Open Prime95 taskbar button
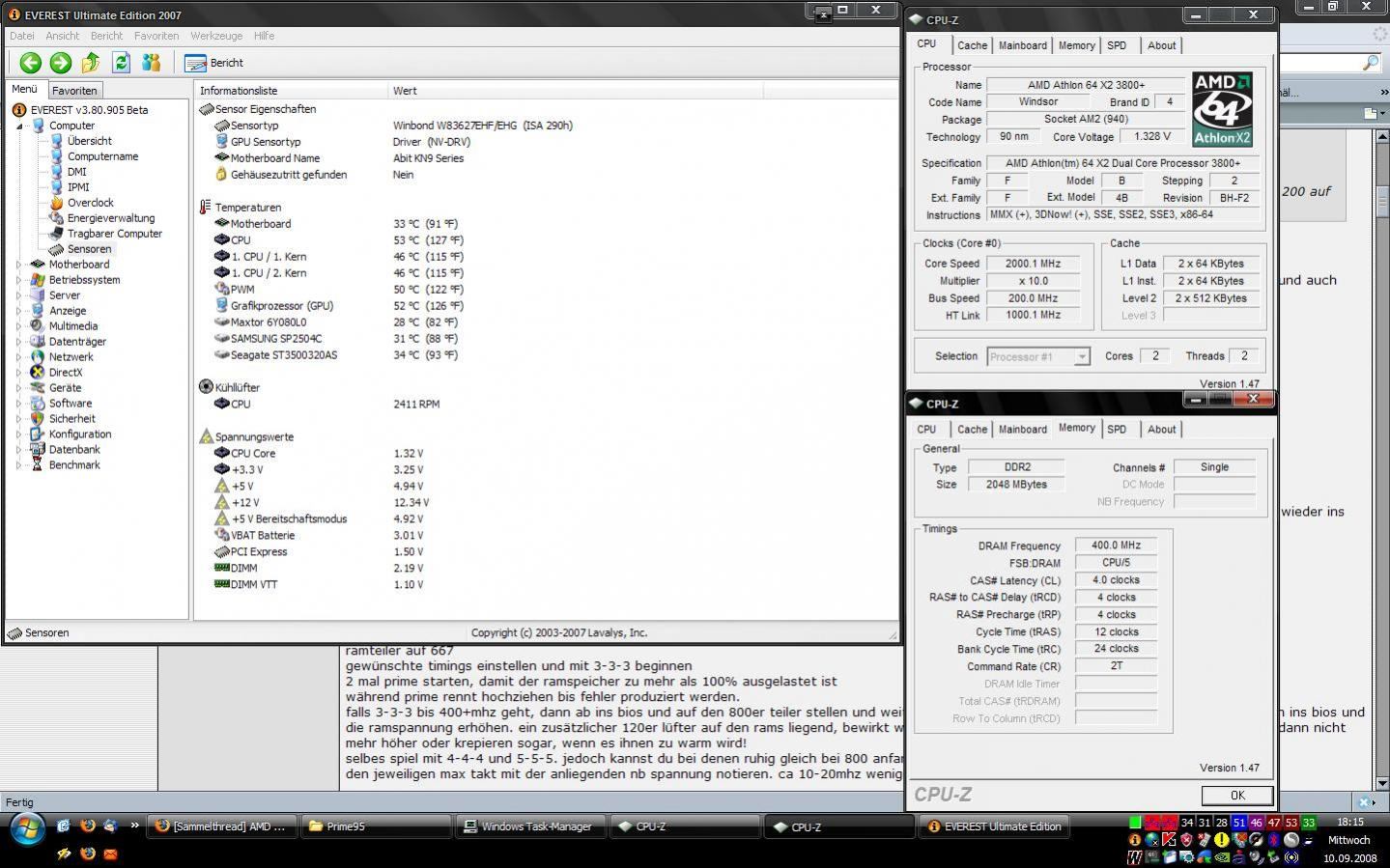Screen dimensions: 1390x868 point(376,826)
